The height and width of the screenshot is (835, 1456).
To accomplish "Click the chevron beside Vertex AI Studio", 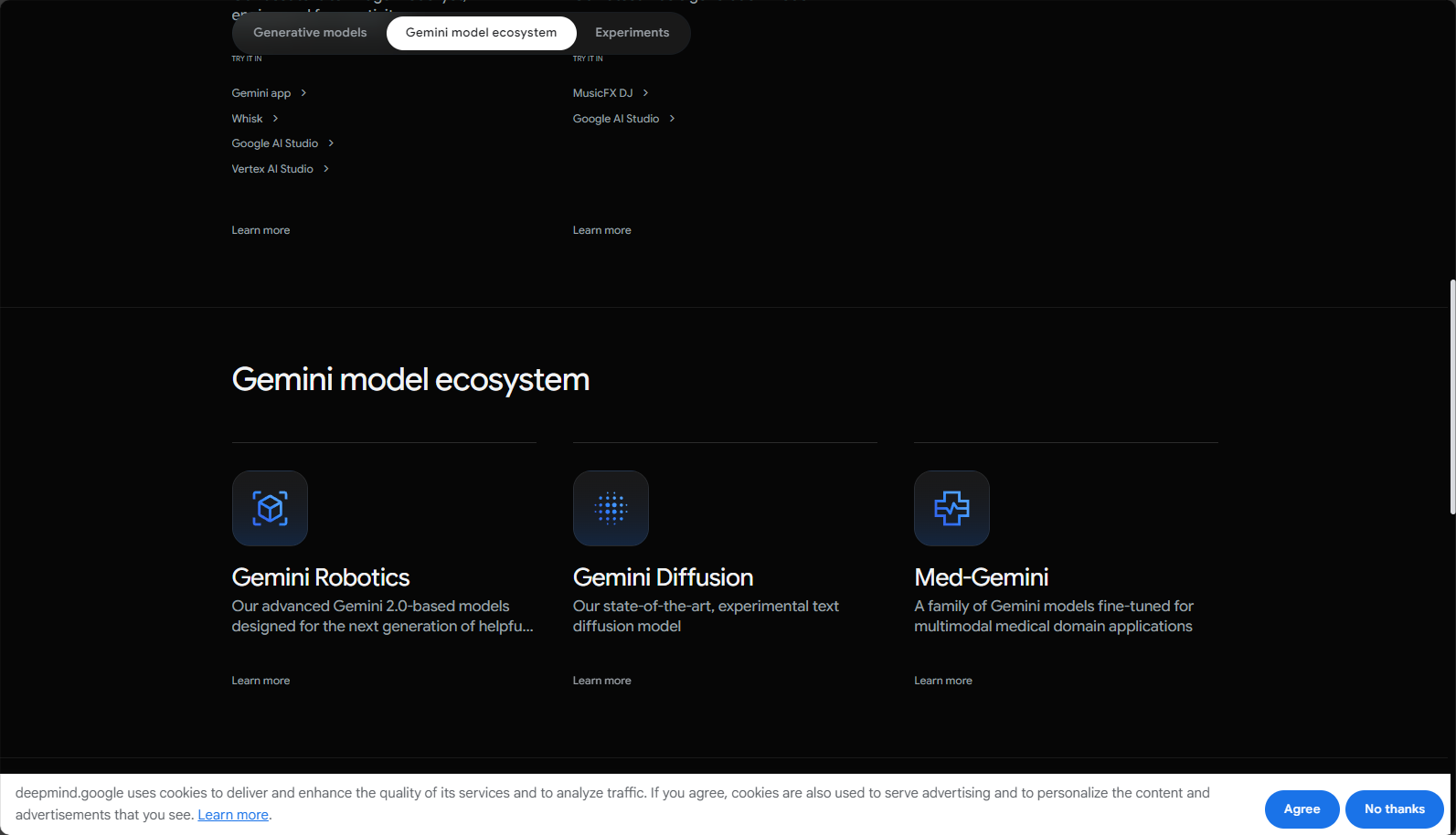I will pos(326,169).
